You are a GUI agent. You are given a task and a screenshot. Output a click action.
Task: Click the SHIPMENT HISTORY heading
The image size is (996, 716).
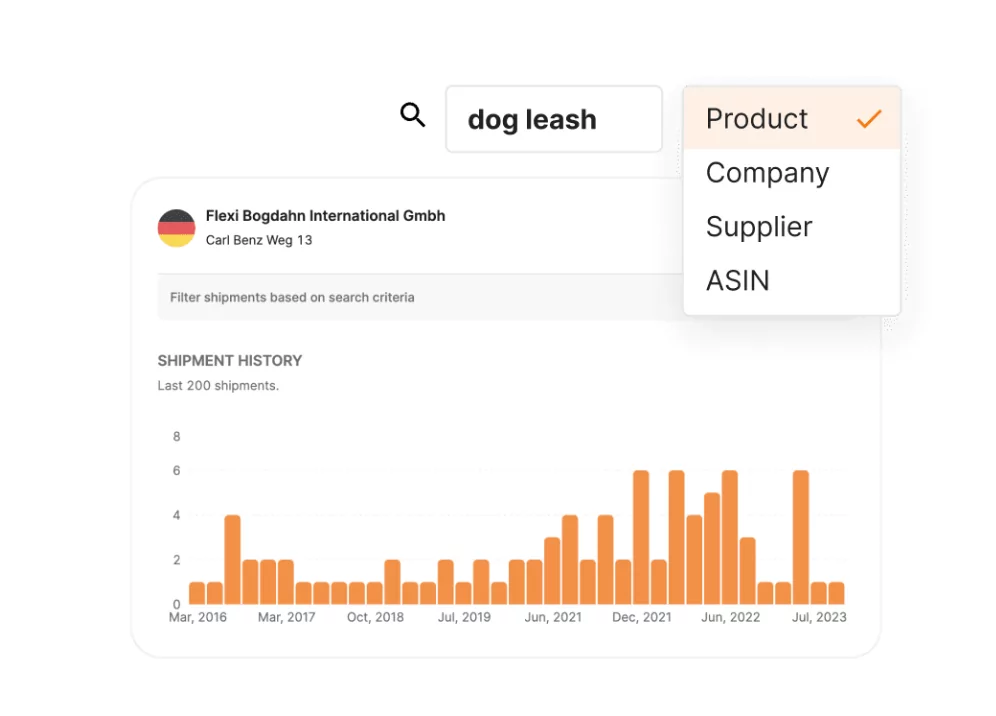pyautogui.click(x=230, y=361)
